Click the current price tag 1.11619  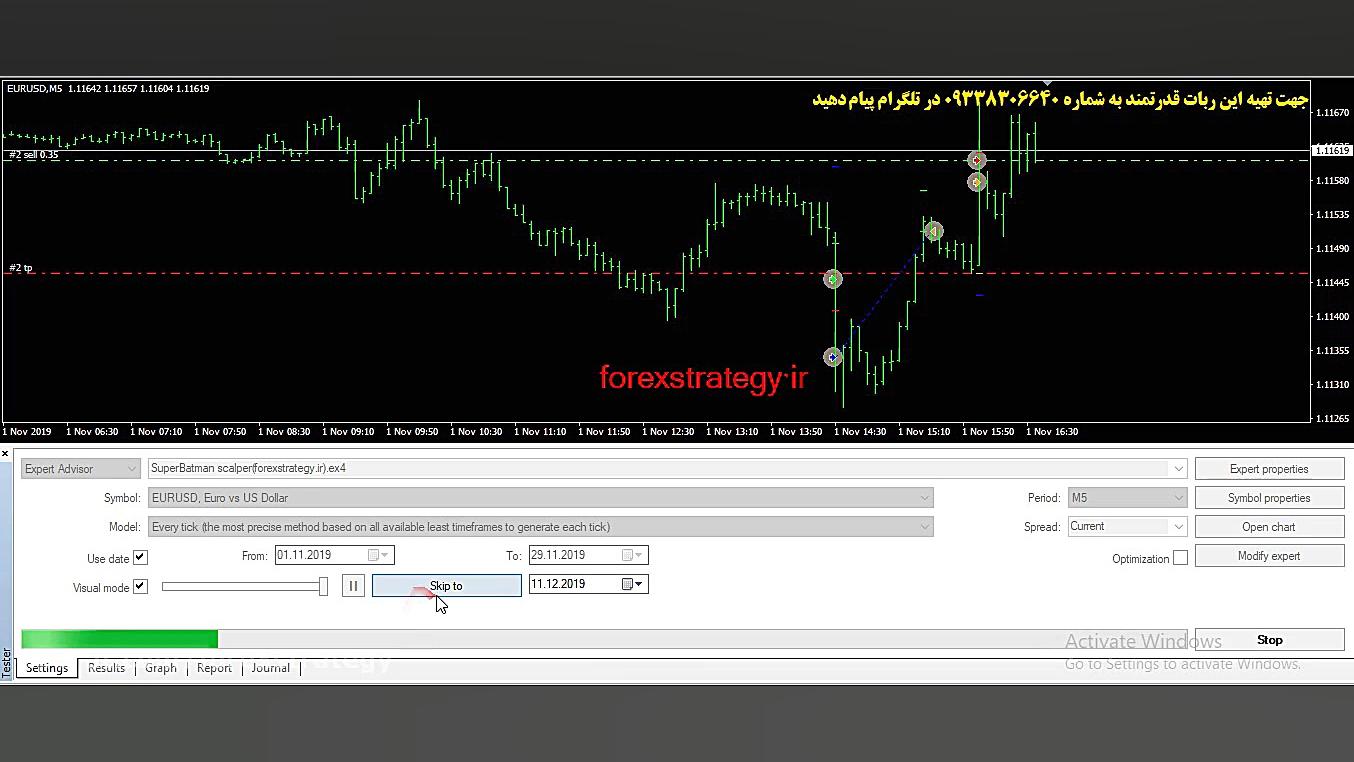tap(1331, 150)
